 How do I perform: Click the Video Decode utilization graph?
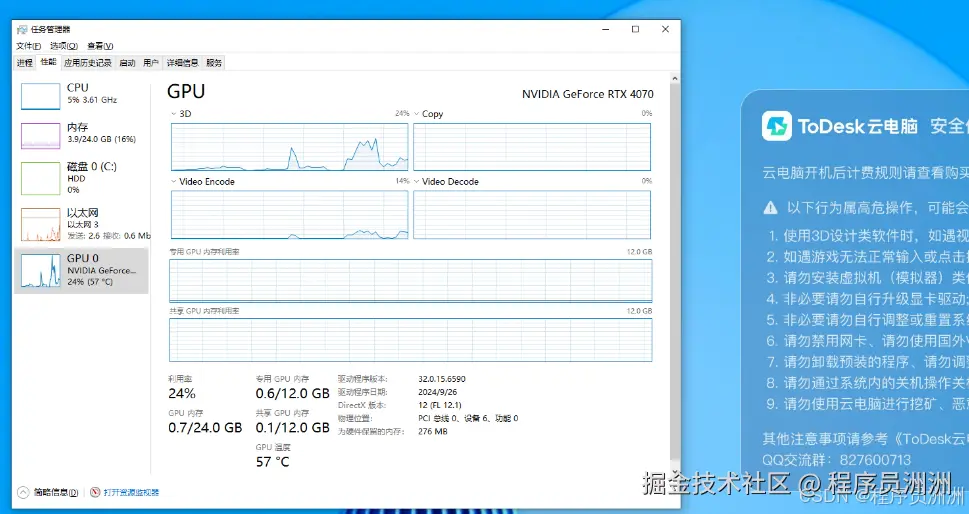532,214
